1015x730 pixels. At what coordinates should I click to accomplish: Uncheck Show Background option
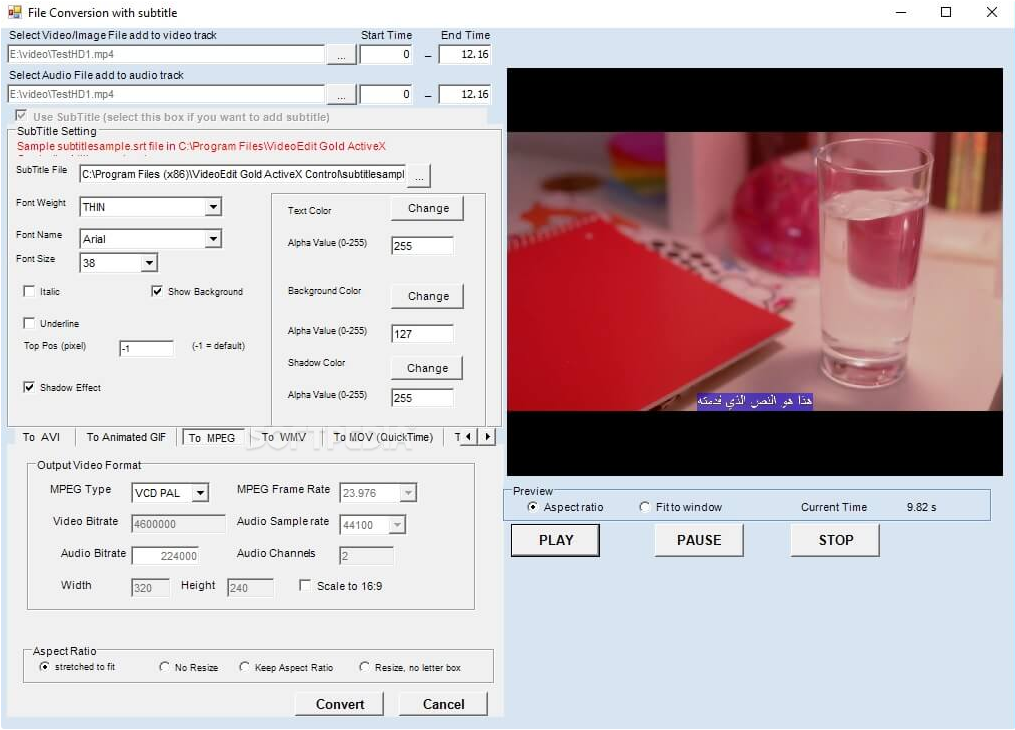coord(157,291)
